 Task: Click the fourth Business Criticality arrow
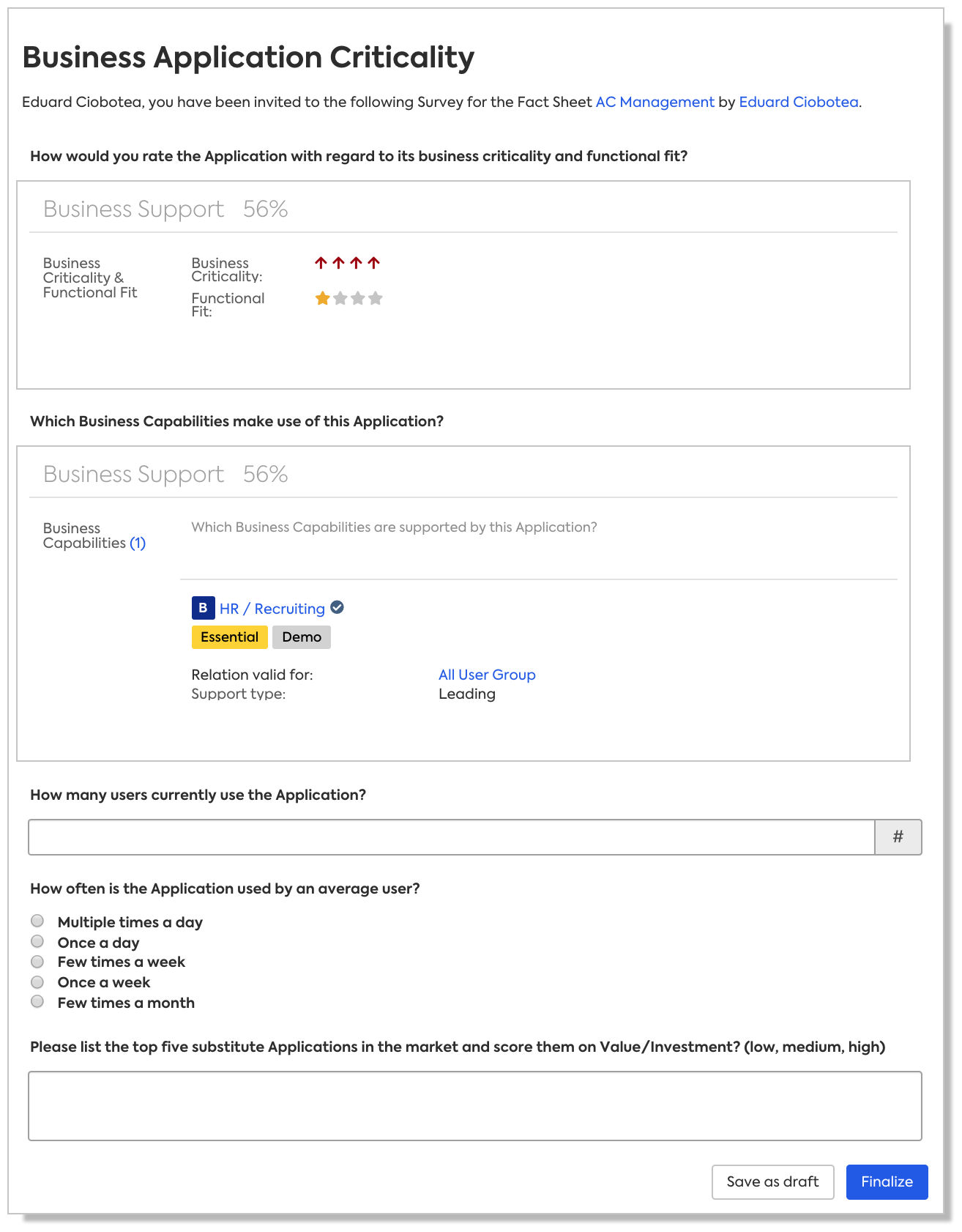[373, 262]
